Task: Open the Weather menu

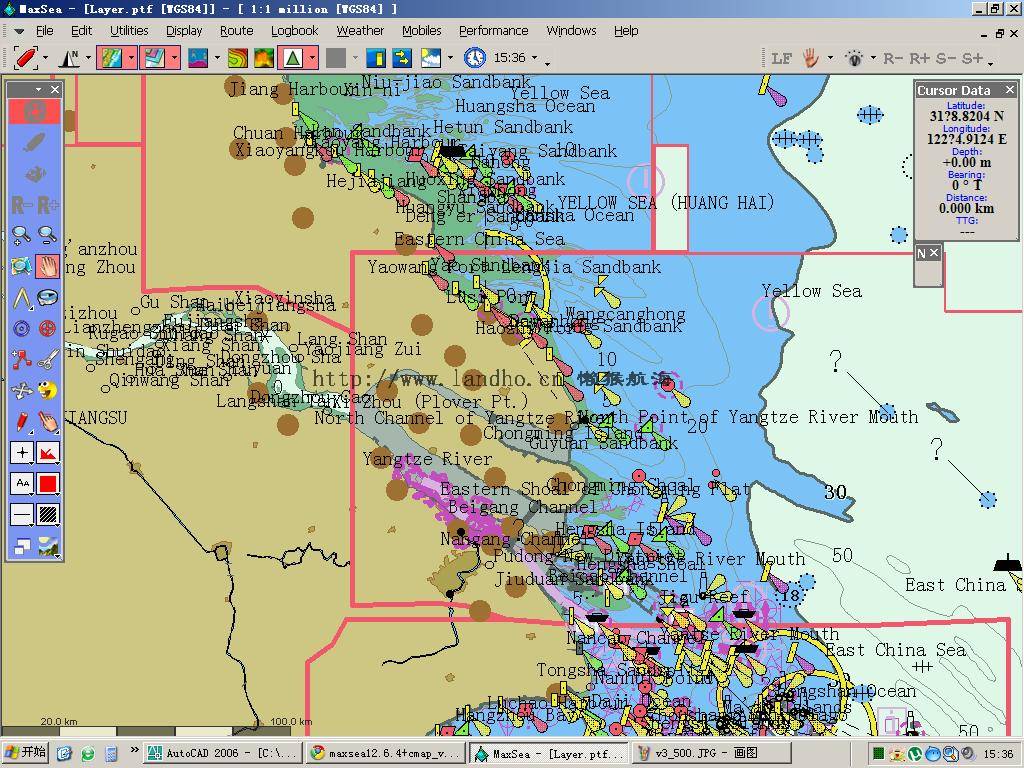Action: coord(360,31)
